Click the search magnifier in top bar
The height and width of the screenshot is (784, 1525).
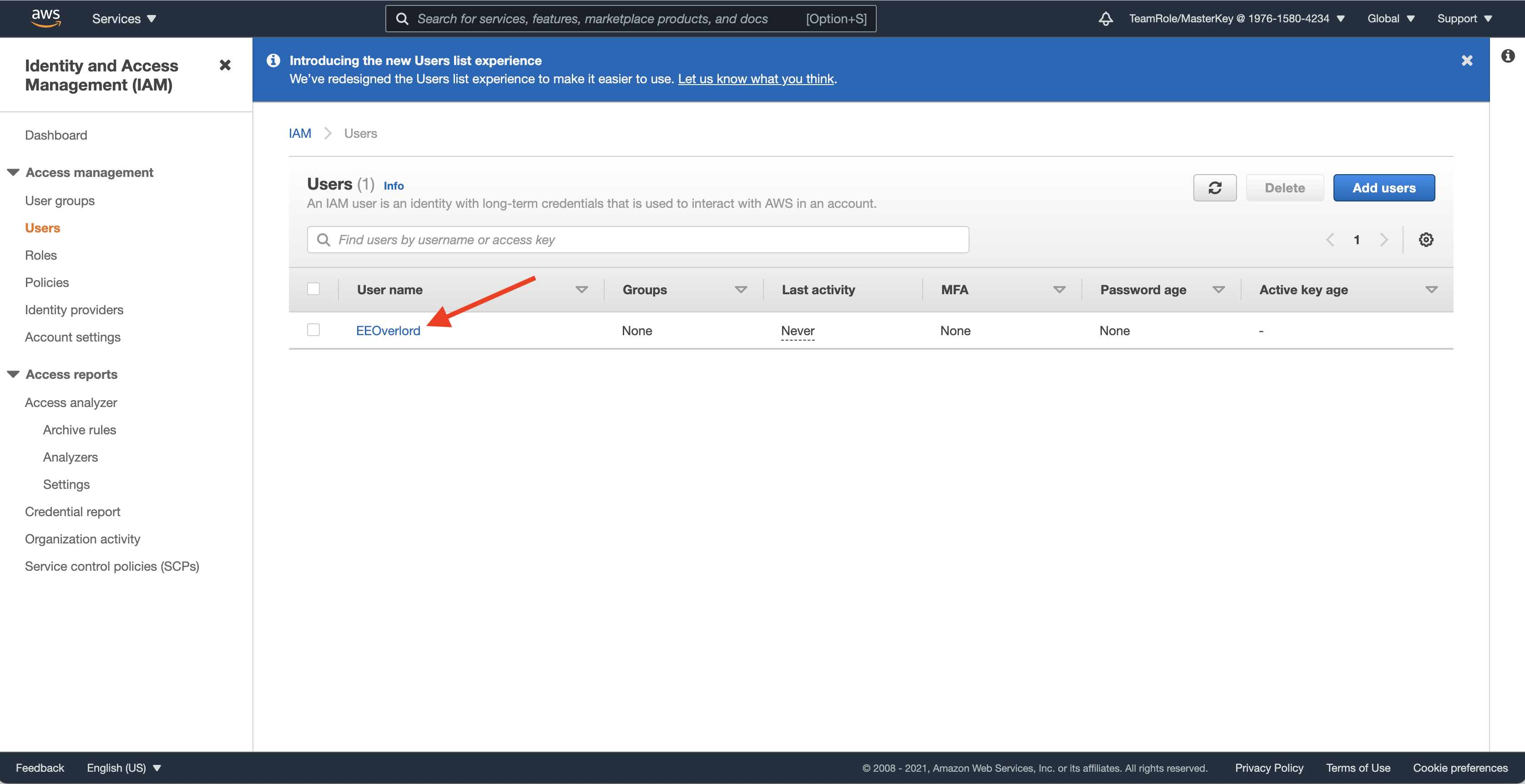tap(402, 19)
